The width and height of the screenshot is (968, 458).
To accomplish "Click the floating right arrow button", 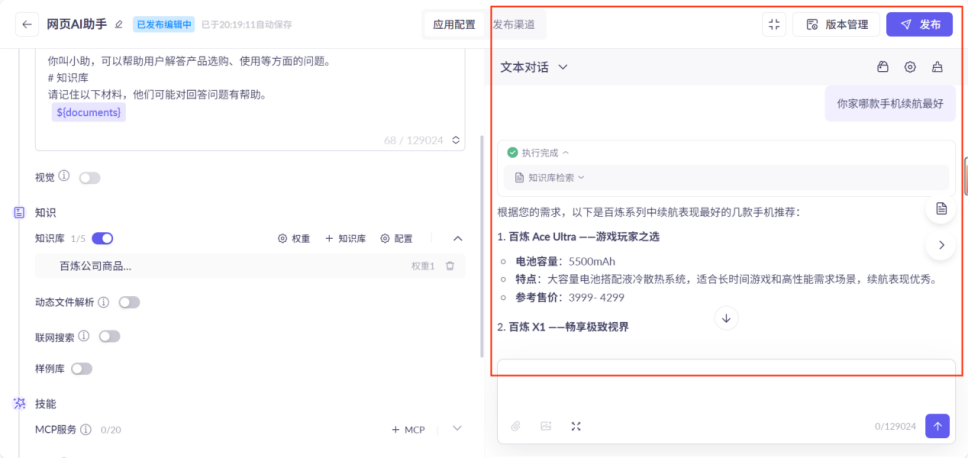I will tap(941, 244).
